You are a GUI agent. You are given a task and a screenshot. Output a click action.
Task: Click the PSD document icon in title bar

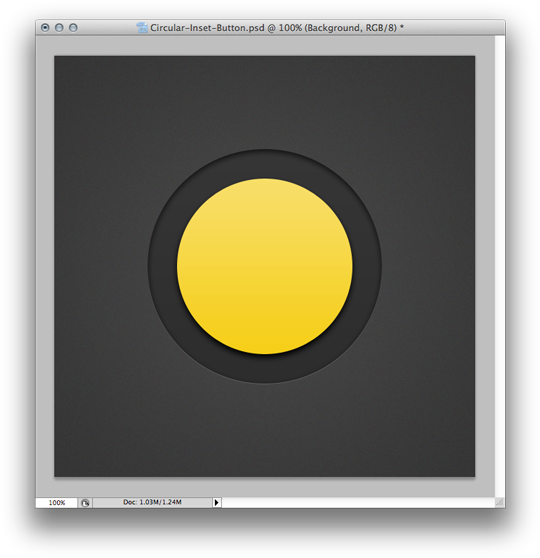click(x=142, y=27)
